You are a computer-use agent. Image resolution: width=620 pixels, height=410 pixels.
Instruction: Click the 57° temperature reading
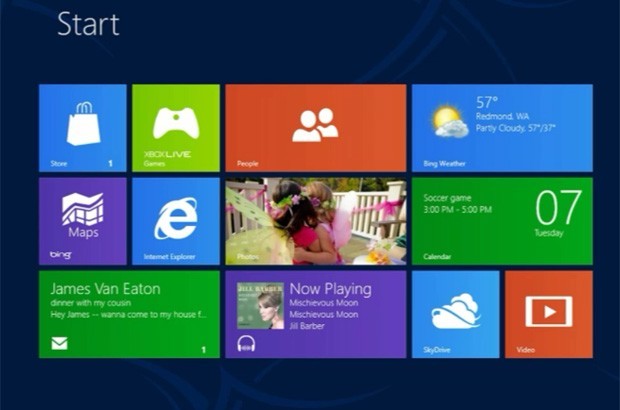click(x=487, y=102)
